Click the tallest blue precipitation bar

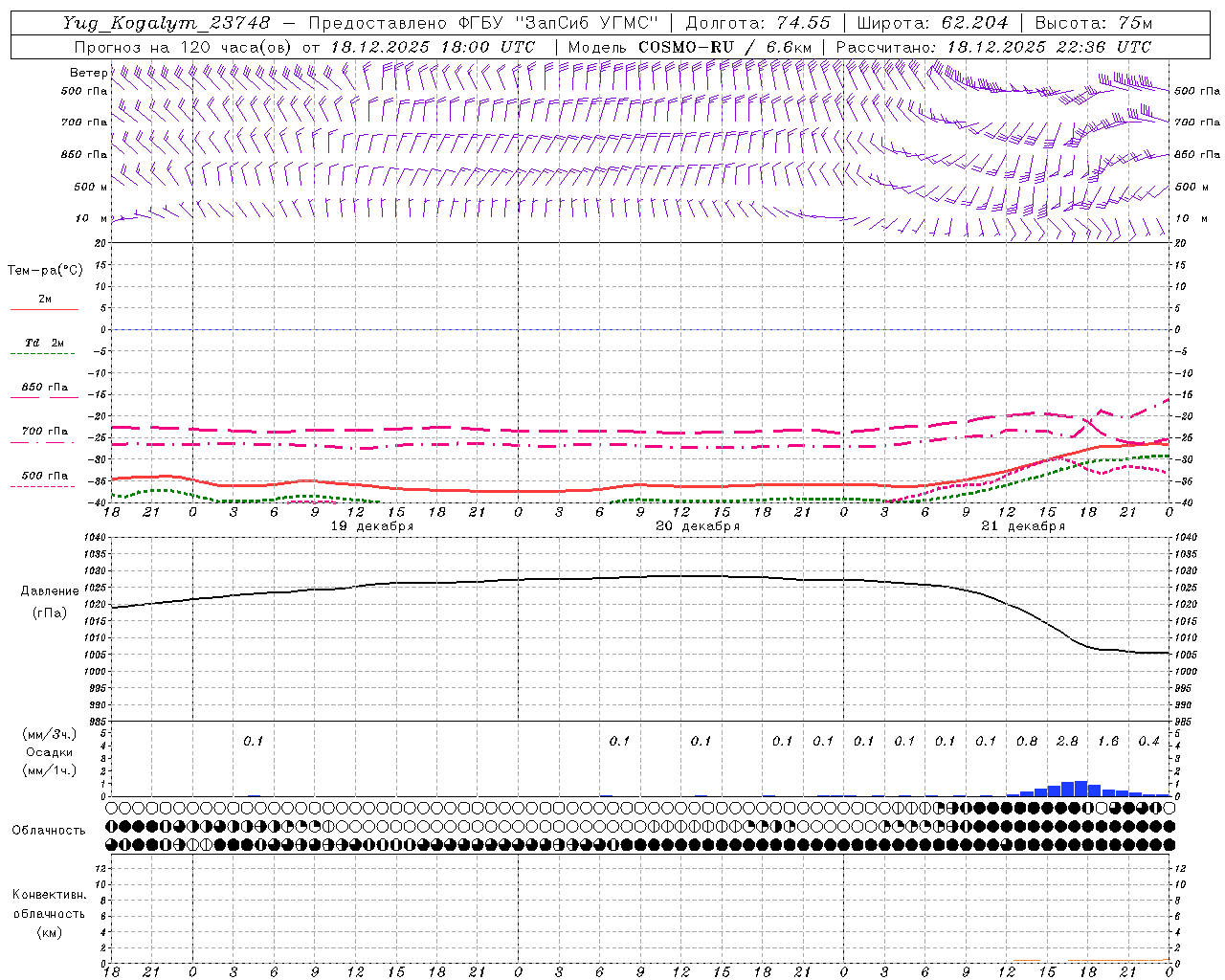[1080, 789]
